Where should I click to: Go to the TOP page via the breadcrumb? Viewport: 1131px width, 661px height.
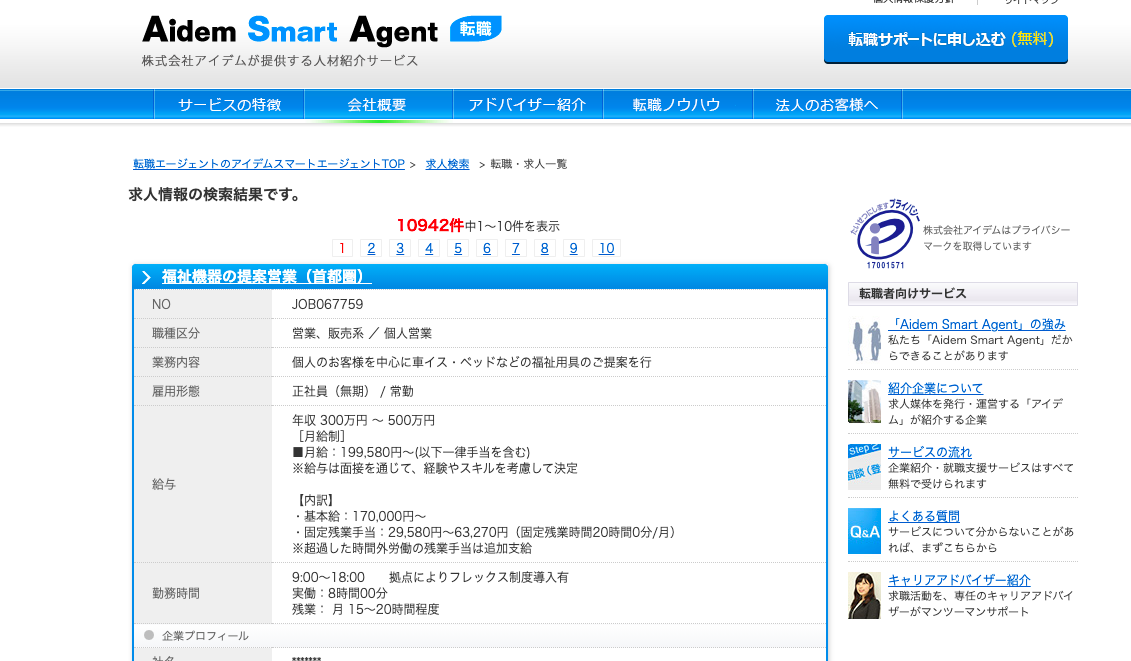(x=268, y=163)
